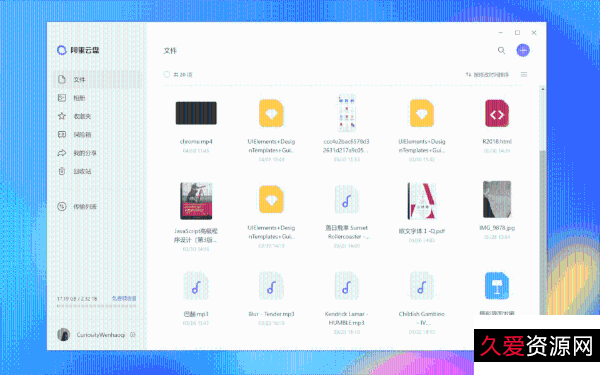Select the 巴赫.mp3 audio icon
Viewport: 600px width, 375px height.
coord(196,285)
